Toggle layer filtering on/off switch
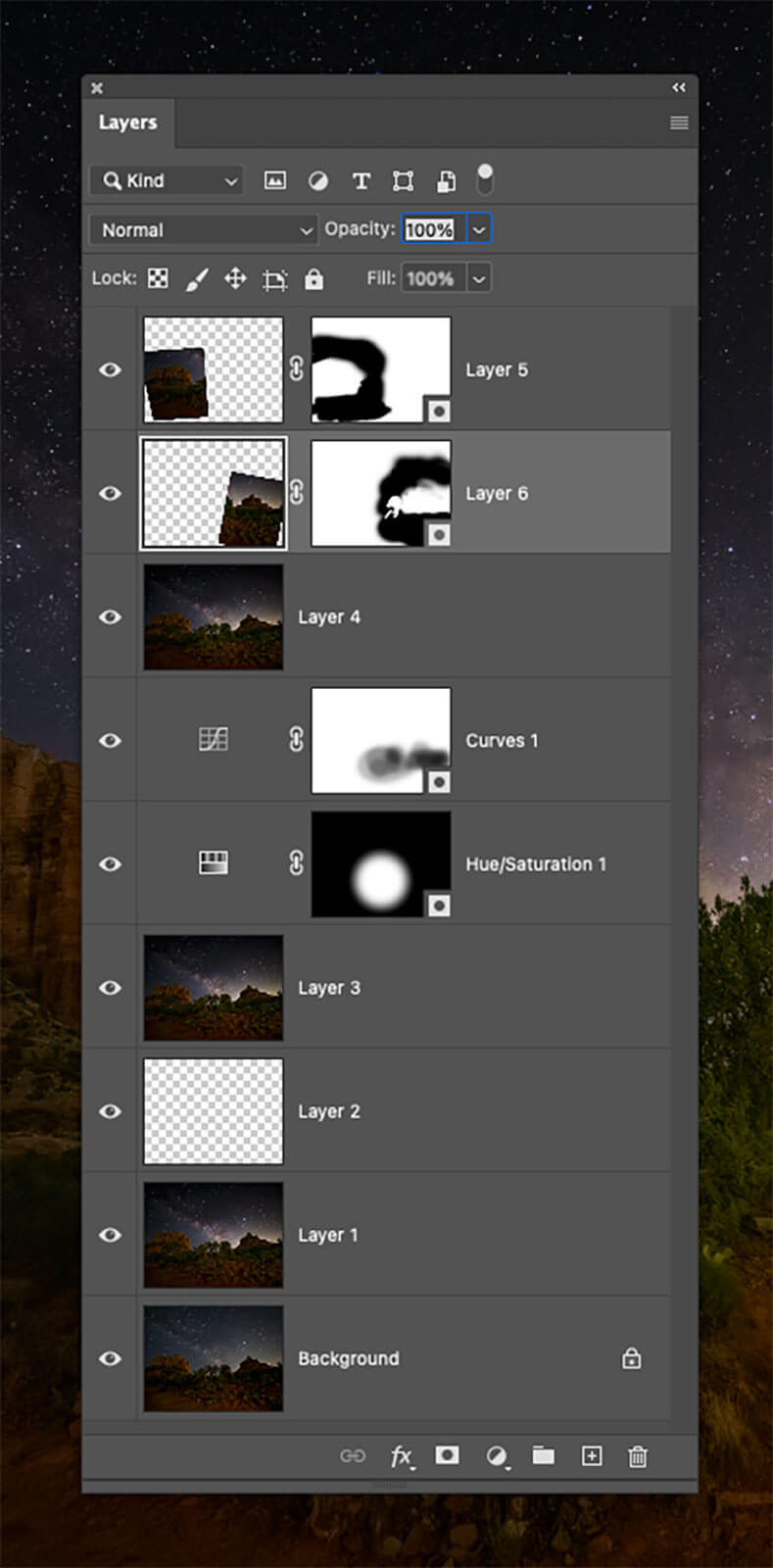This screenshot has width=773, height=1568. pos(485,179)
